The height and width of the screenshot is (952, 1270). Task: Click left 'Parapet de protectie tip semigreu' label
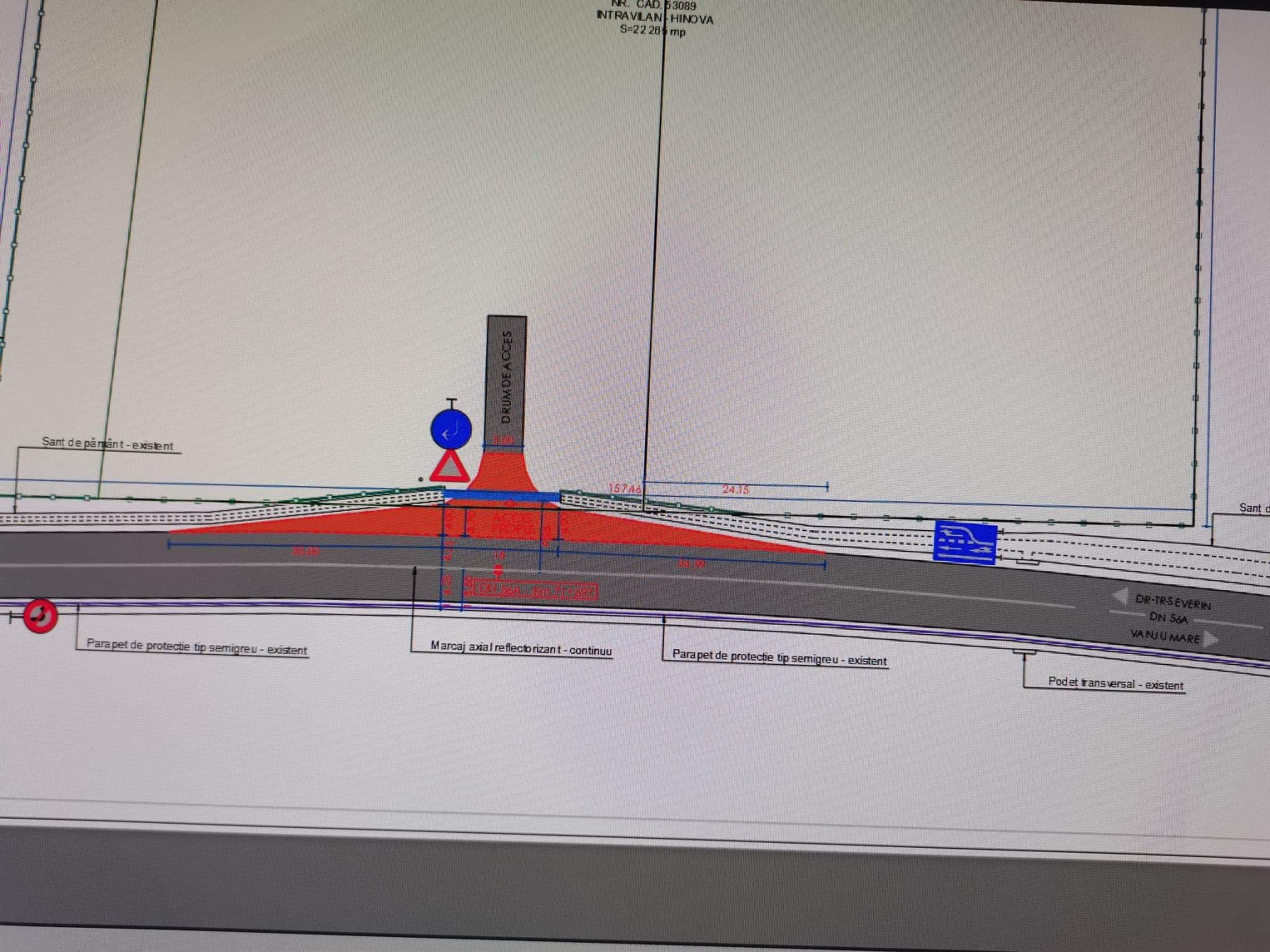(197, 646)
